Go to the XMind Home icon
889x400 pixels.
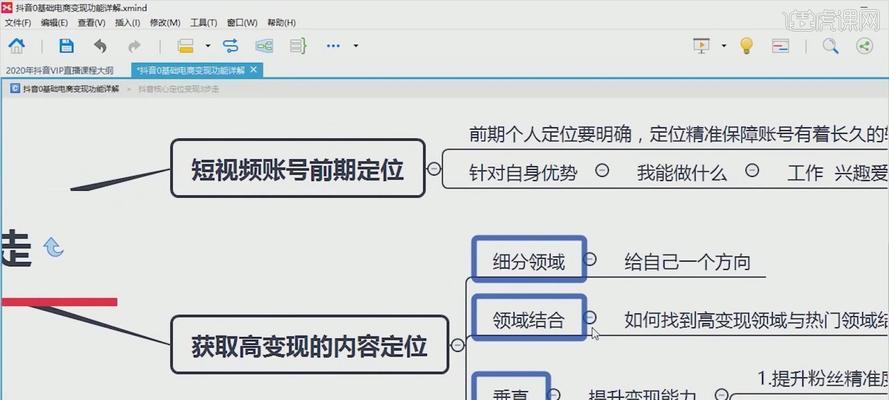(16, 45)
